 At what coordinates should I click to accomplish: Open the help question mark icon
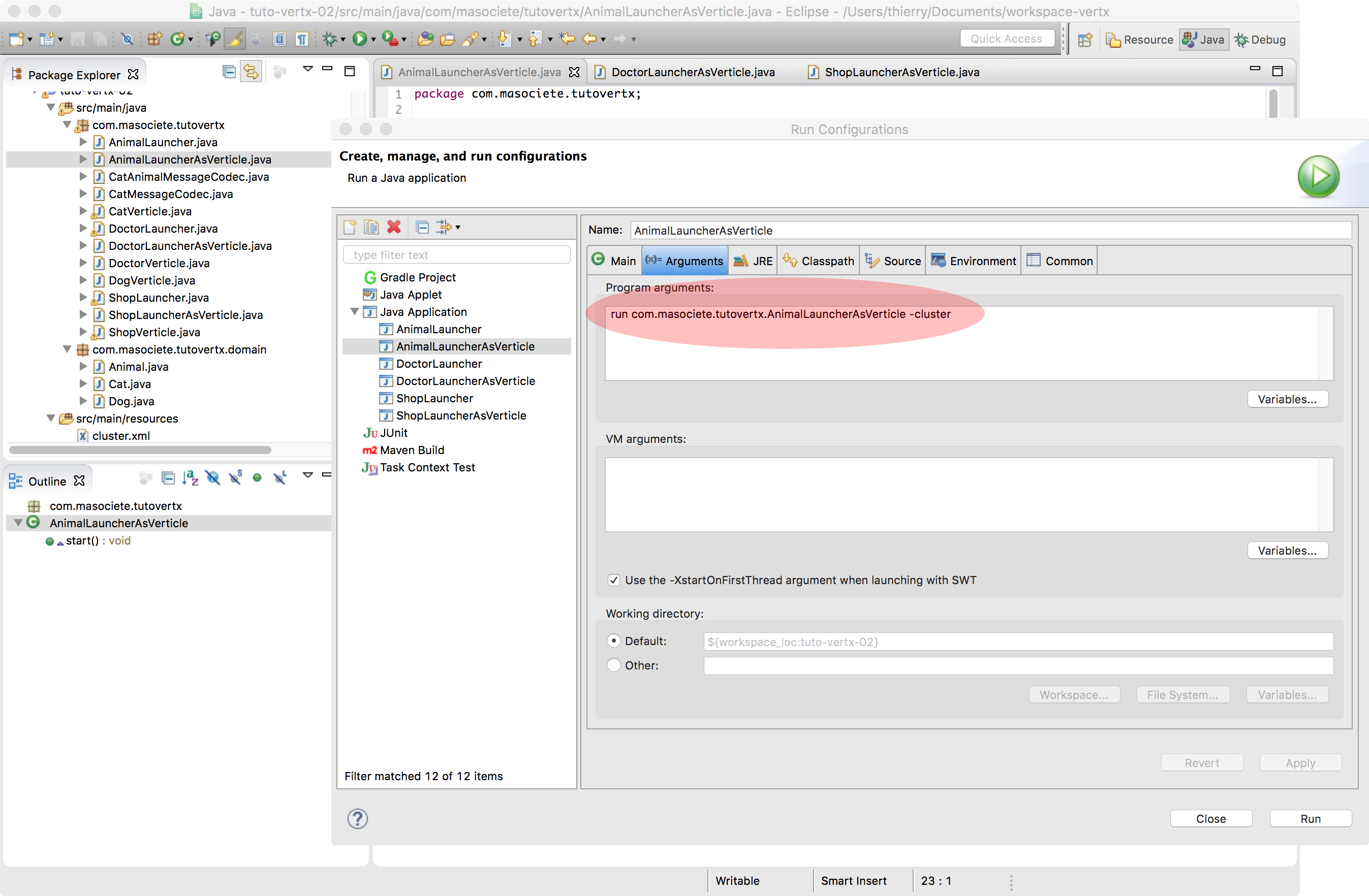(x=357, y=818)
